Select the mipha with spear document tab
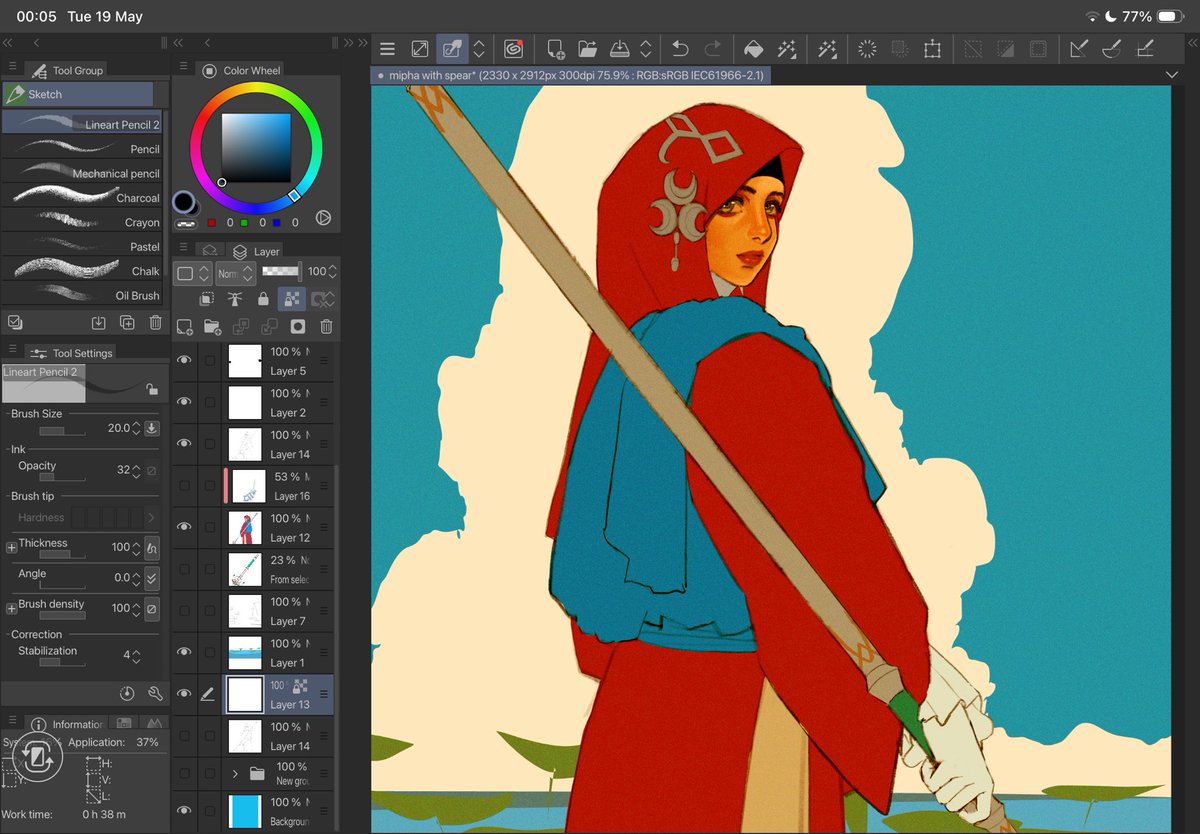The height and width of the screenshot is (834, 1200). click(572, 75)
